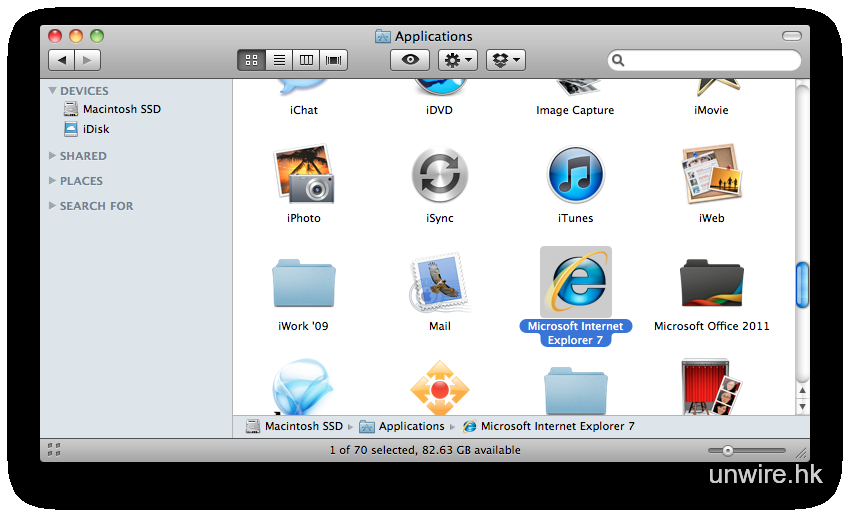Open the Microsoft Office 2011 folder
Viewport: 850px width, 517px height.
coord(710,283)
